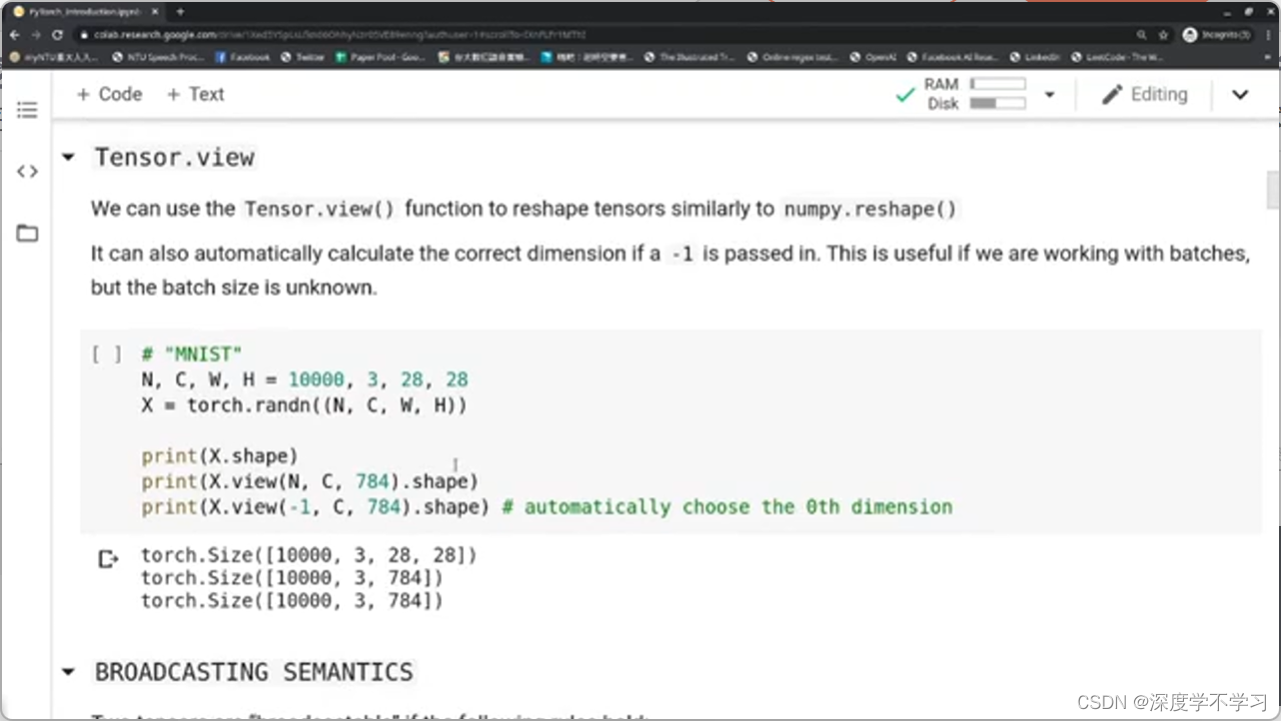Viewport: 1281px width, 721px height.
Task: Click the output cell toggle icon
Action: pos(108,559)
